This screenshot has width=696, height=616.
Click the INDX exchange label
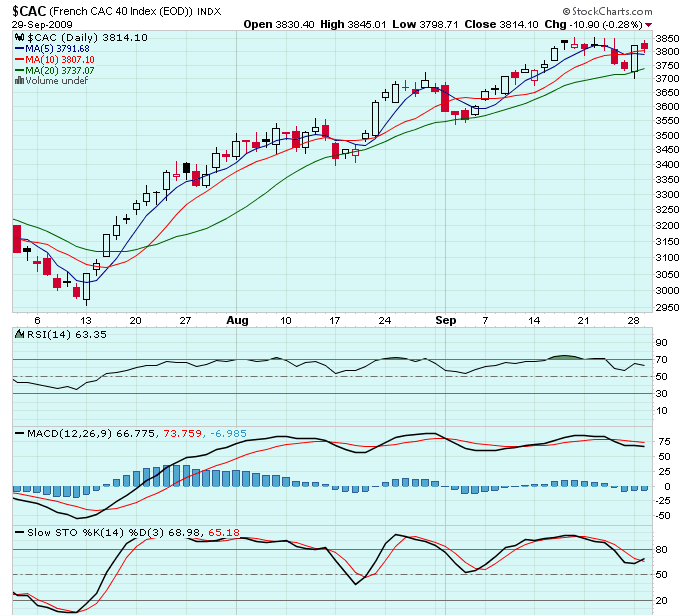click(x=209, y=12)
